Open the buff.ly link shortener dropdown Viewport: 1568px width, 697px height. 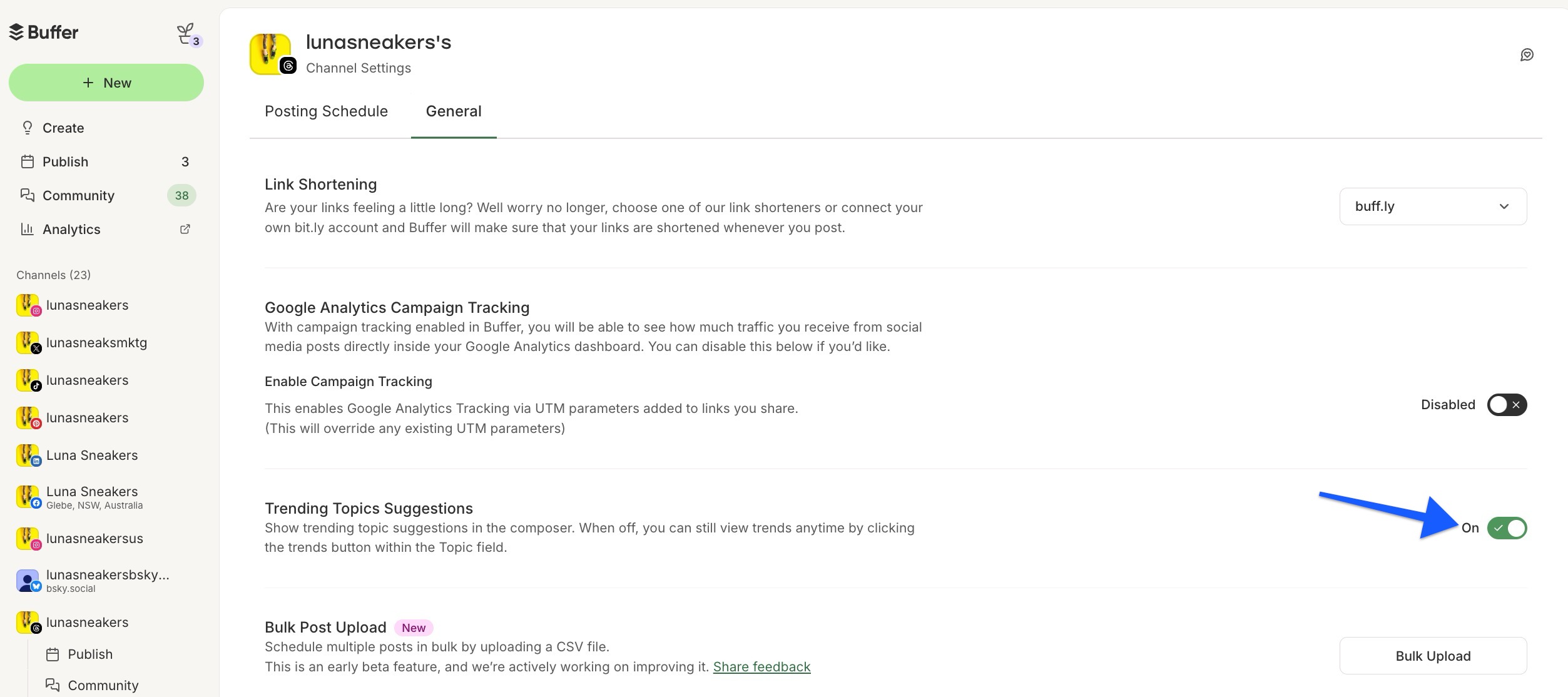pos(1433,206)
